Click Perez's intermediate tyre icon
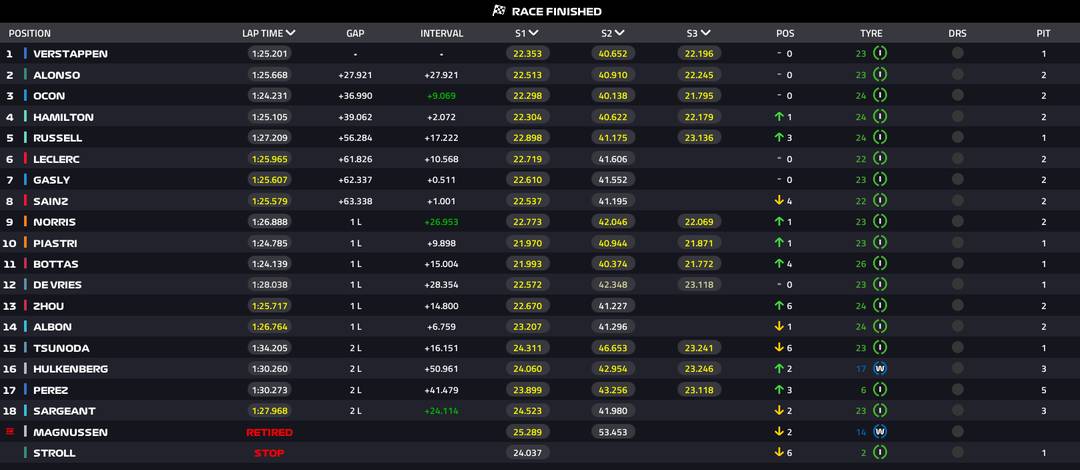Screen dimensions: 1080x470 [x=880, y=389]
